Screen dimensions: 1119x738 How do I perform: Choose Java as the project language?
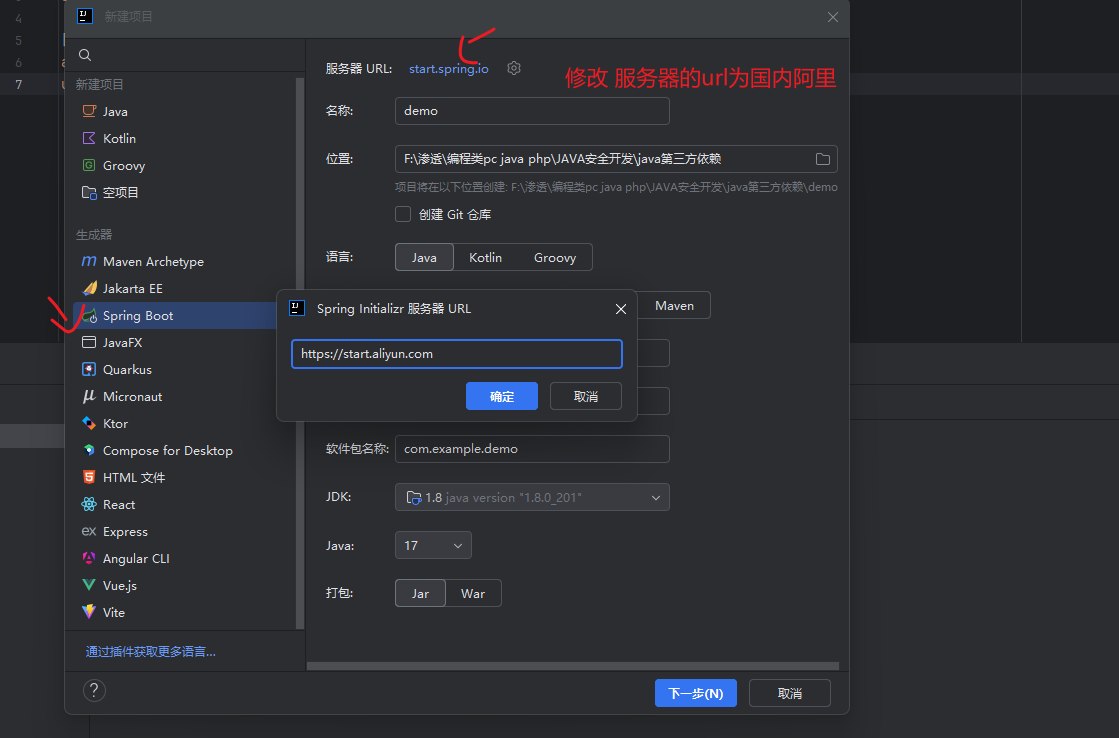click(424, 258)
